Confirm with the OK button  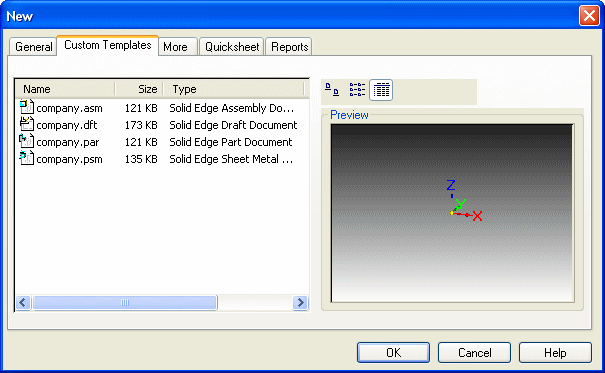[x=393, y=353]
